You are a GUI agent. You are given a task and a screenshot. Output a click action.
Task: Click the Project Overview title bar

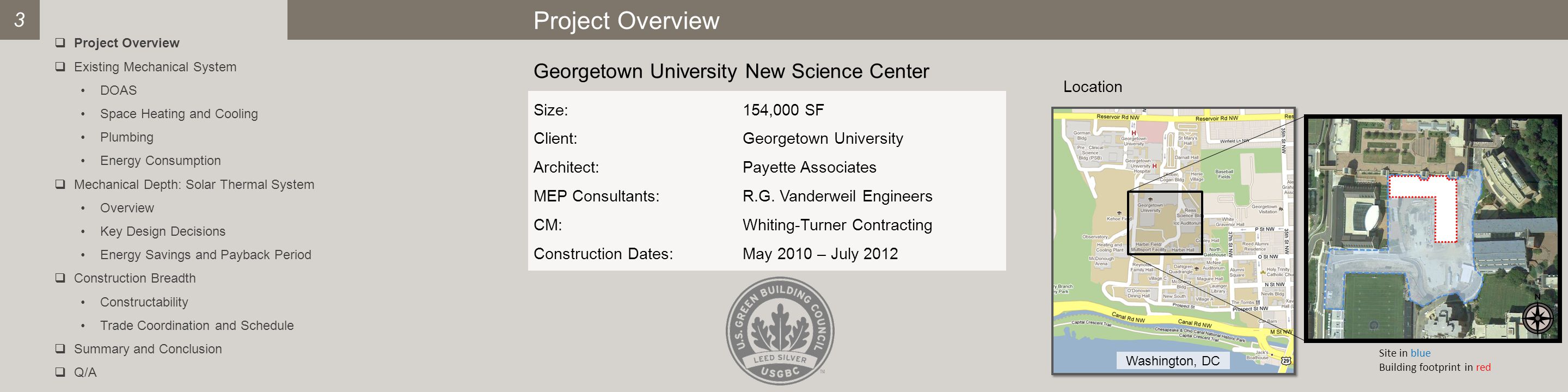click(x=927, y=20)
